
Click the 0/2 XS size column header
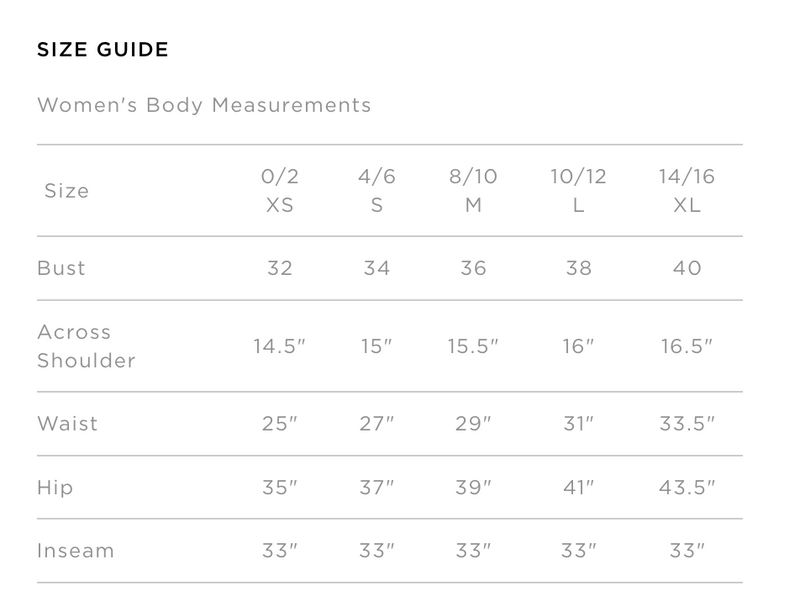click(x=280, y=191)
